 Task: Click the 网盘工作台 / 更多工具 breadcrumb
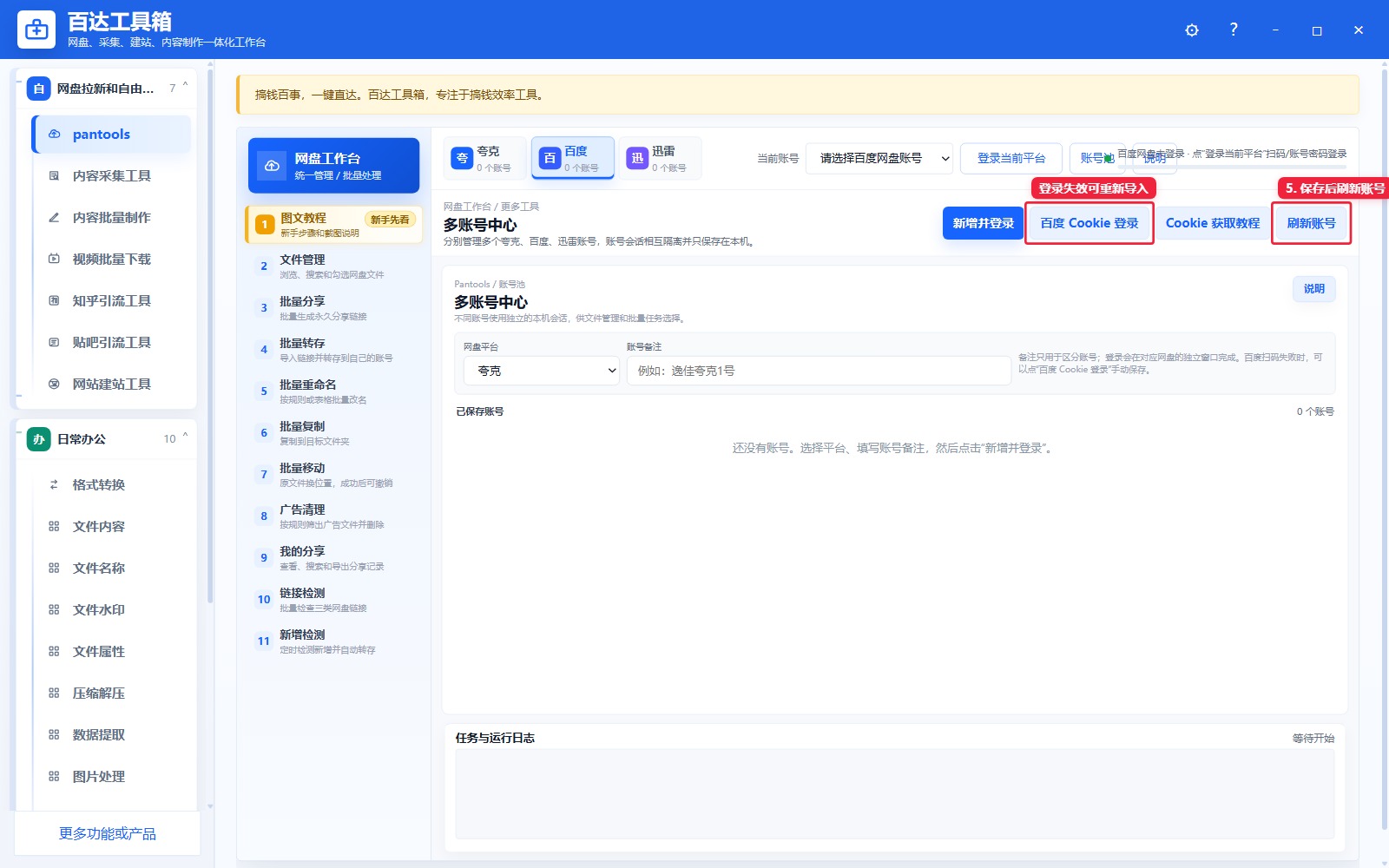click(x=491, y=207)
